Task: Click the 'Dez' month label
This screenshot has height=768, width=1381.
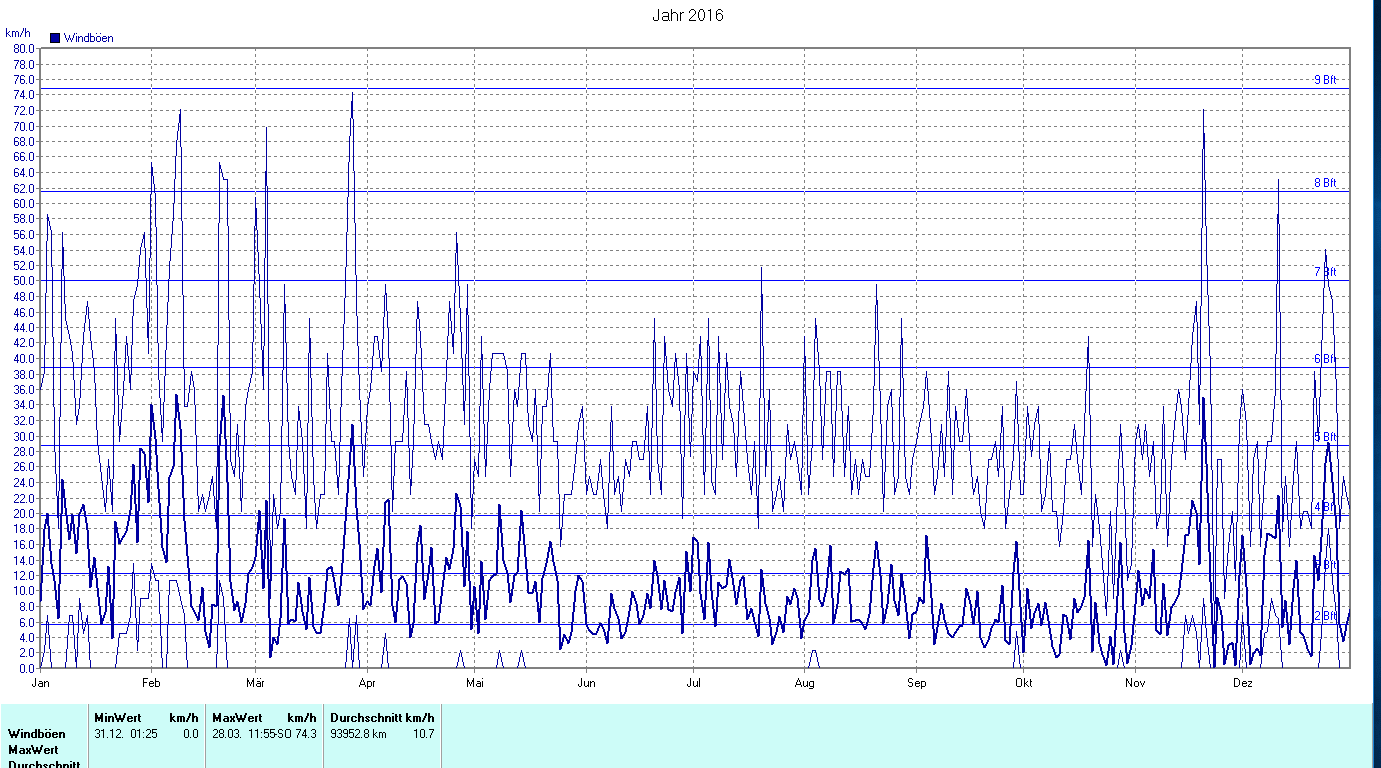Action: tap(1242, 683)
